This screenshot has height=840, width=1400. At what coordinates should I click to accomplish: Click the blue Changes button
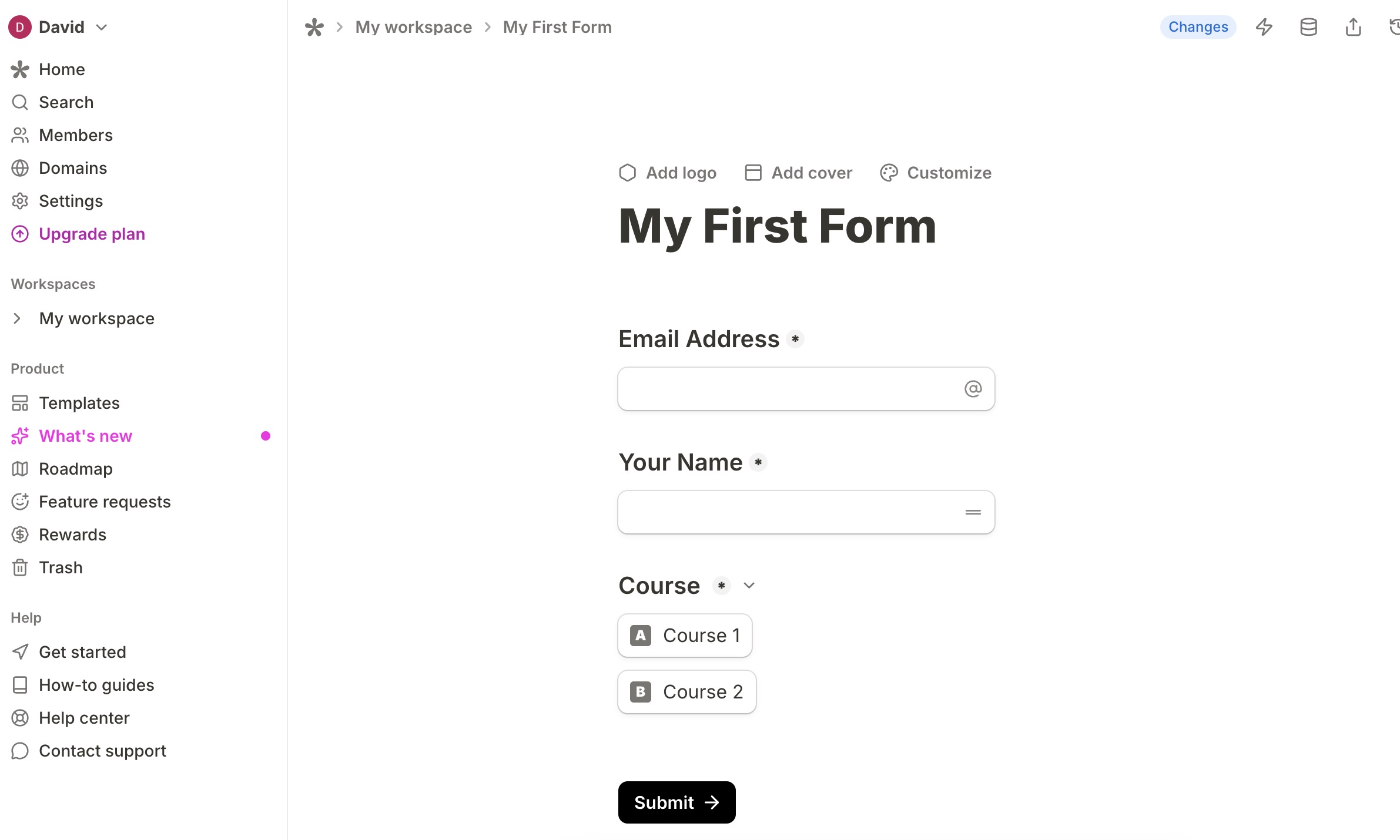click(x=1198, y=27)
